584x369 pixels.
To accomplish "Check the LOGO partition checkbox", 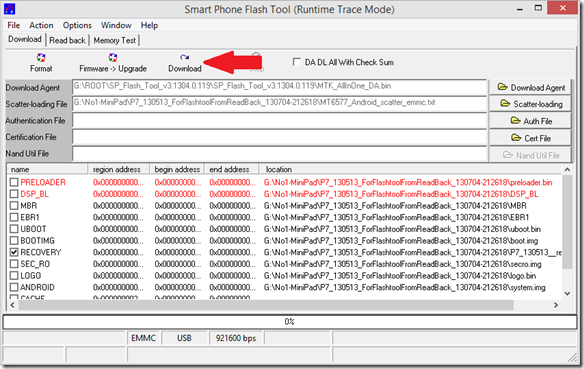I will 14,276.
